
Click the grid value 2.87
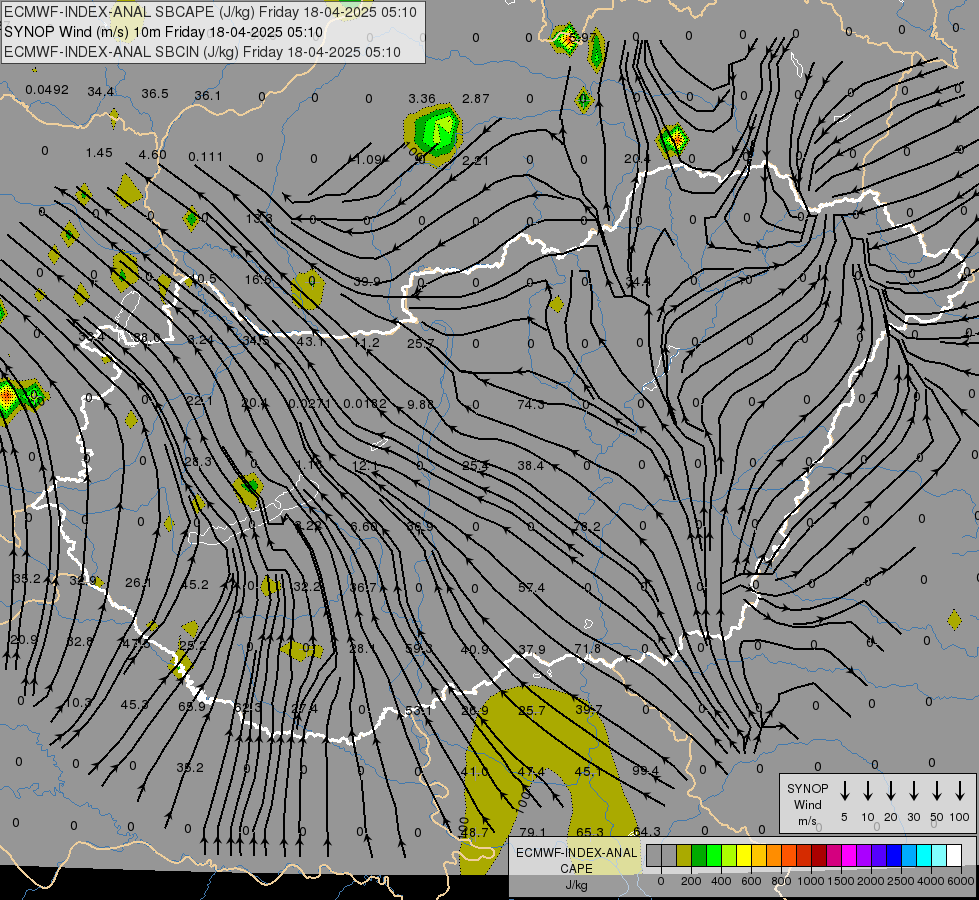(476, 99)
